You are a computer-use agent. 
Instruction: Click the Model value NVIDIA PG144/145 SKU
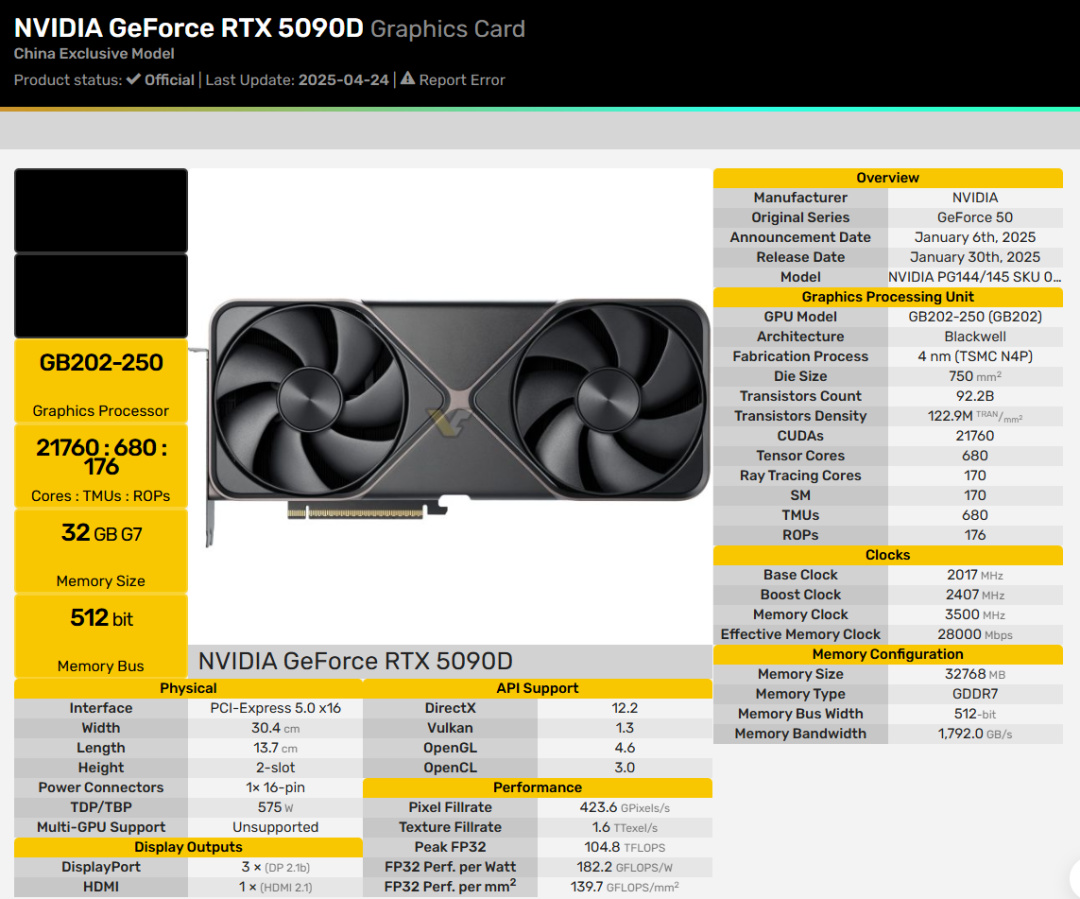[975, 278]
